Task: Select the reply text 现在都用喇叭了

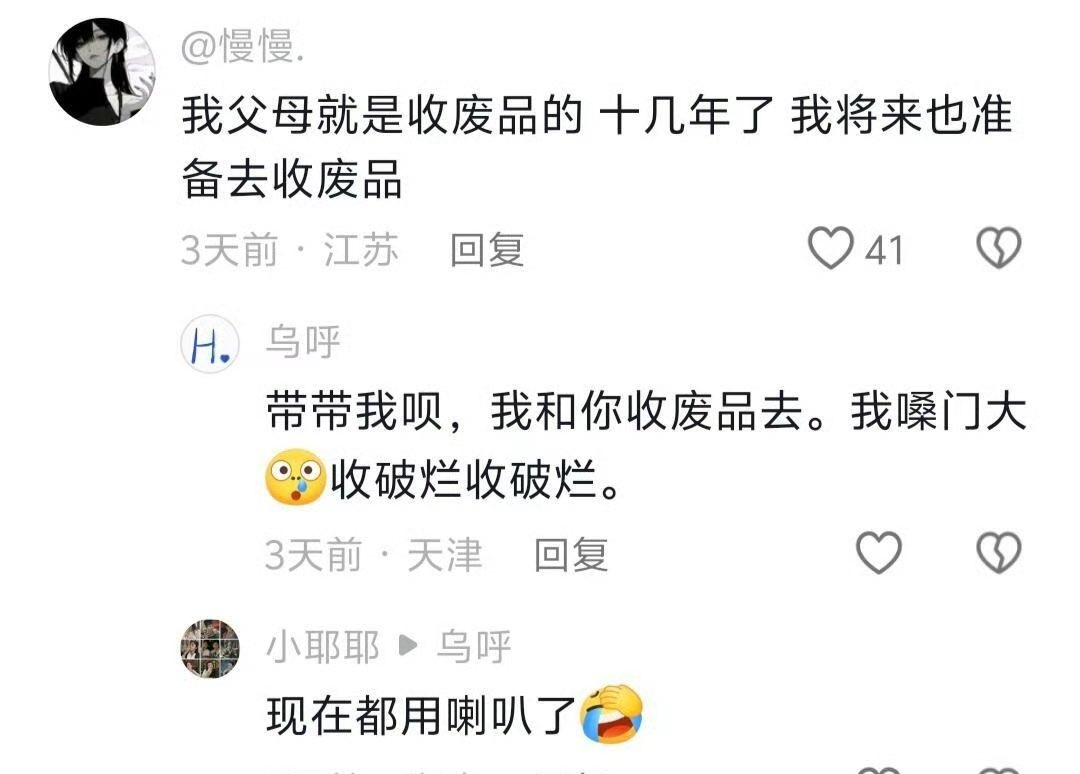Action: pos(422,716)
